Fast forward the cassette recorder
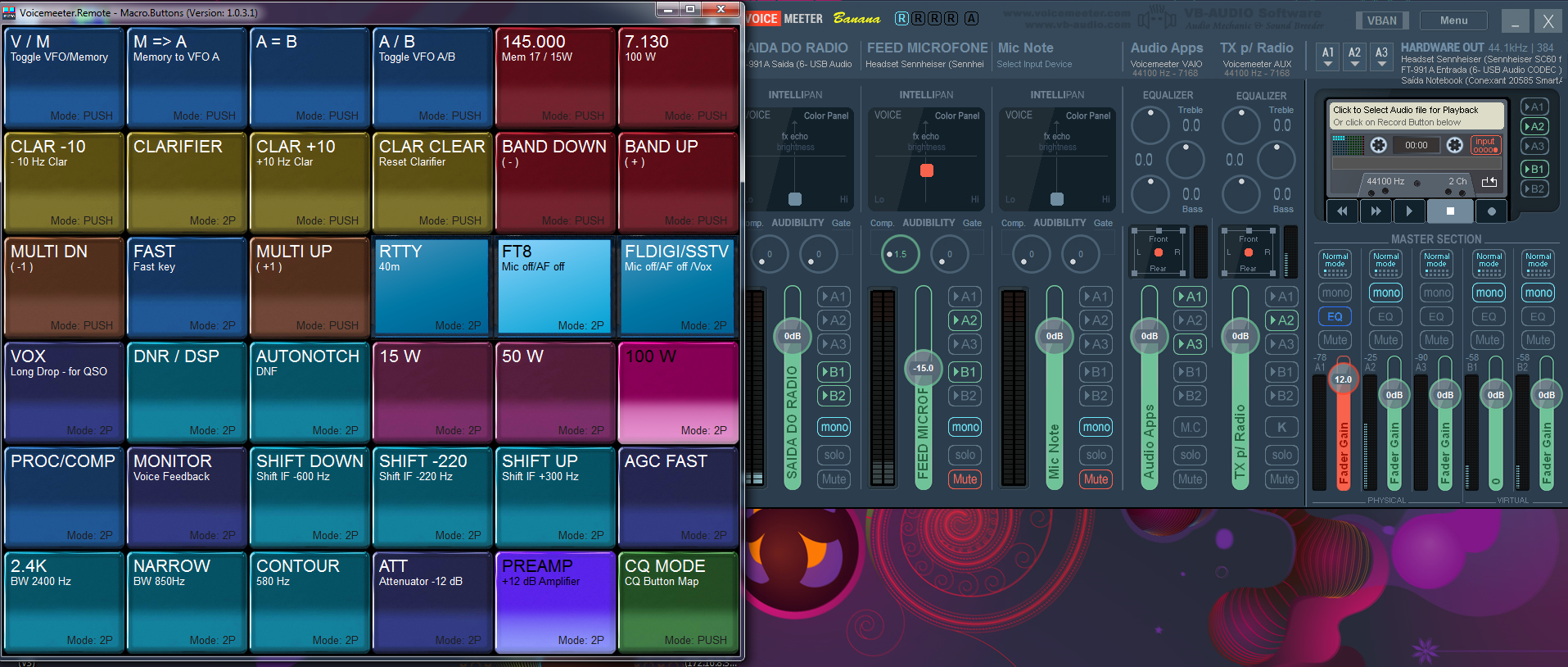The height and width of the screenshot is (667, 1568). pos(1376,211)
